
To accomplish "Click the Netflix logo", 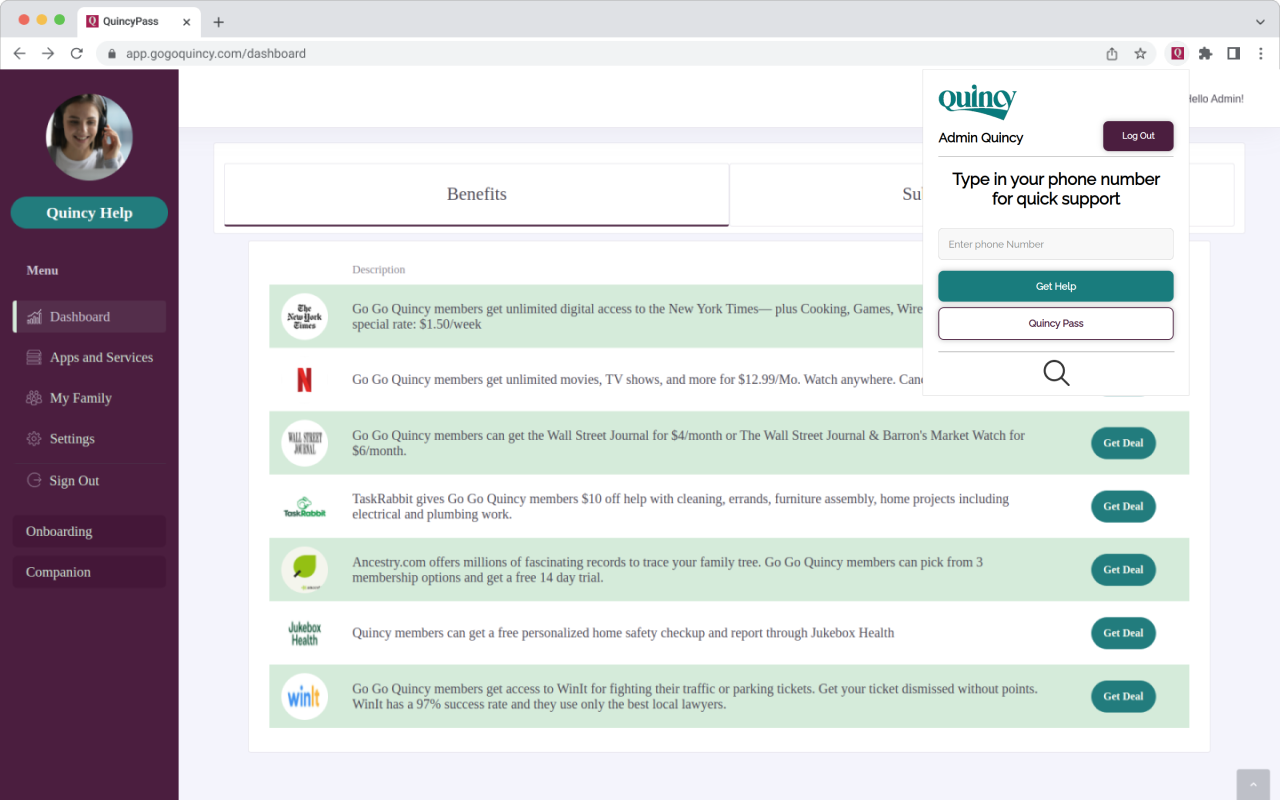I will [304, 380].
